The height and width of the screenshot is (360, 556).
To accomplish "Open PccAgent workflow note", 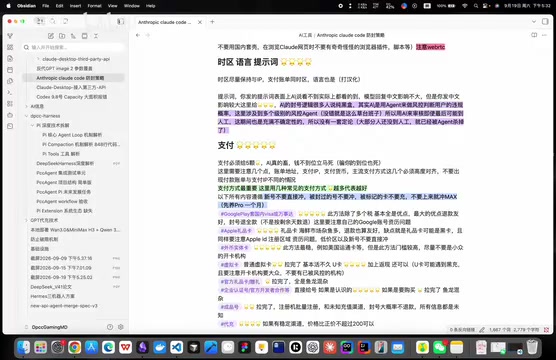I will click(x=62, y=201).
